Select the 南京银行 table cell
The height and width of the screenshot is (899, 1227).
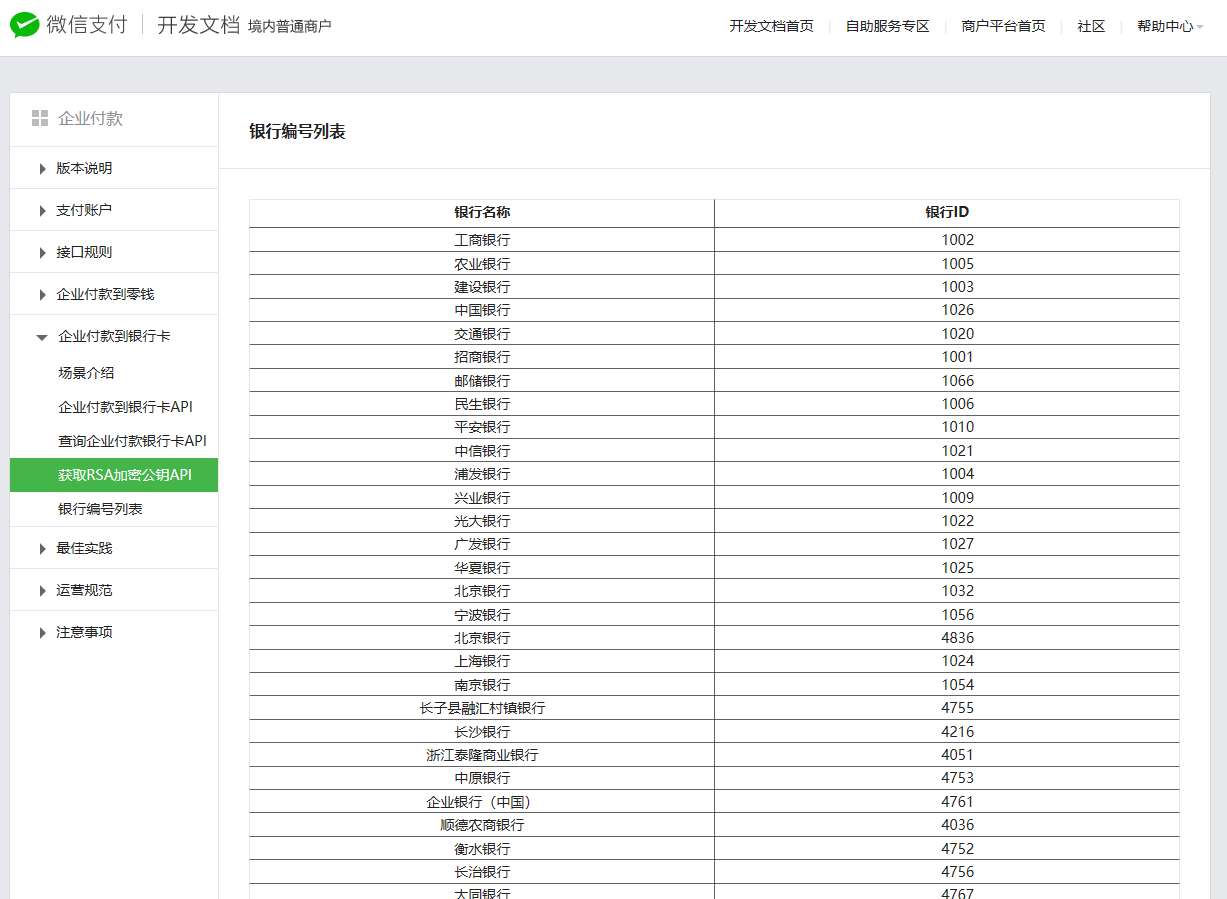click(482, 685)
